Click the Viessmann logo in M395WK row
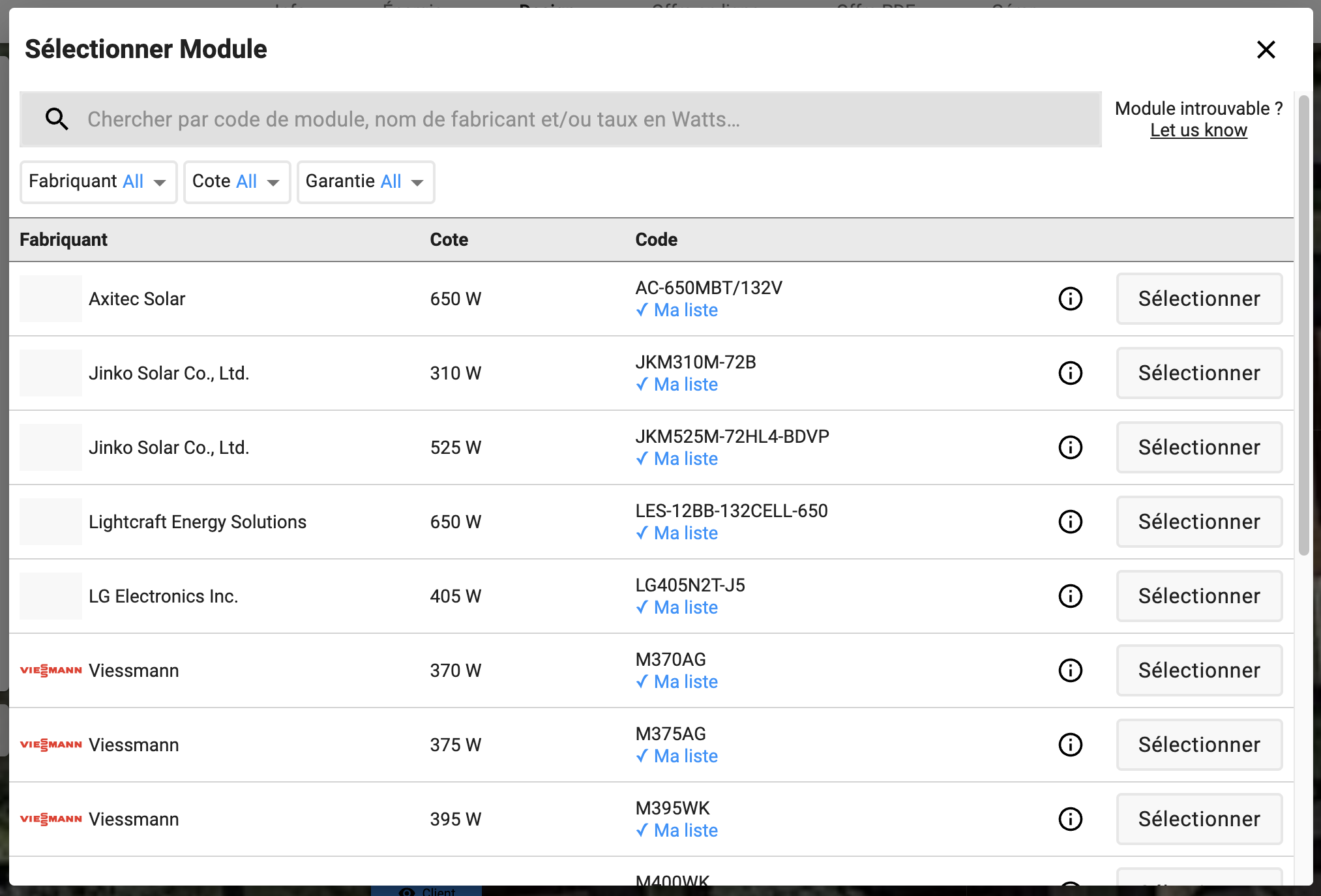1321x896 pixels. (51, 819)
